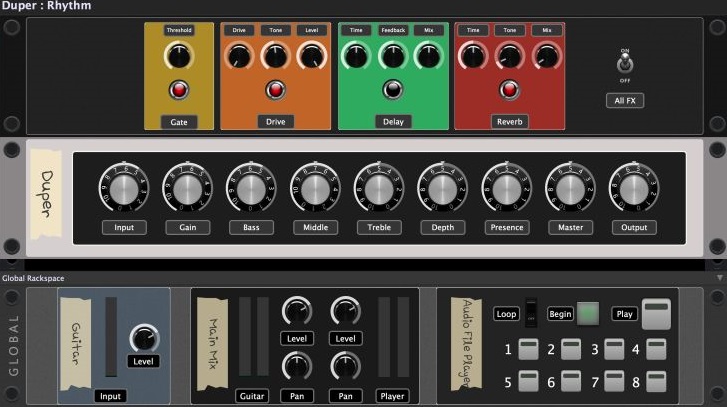Flip the All FX on/off switch

(x=625, y=64)
